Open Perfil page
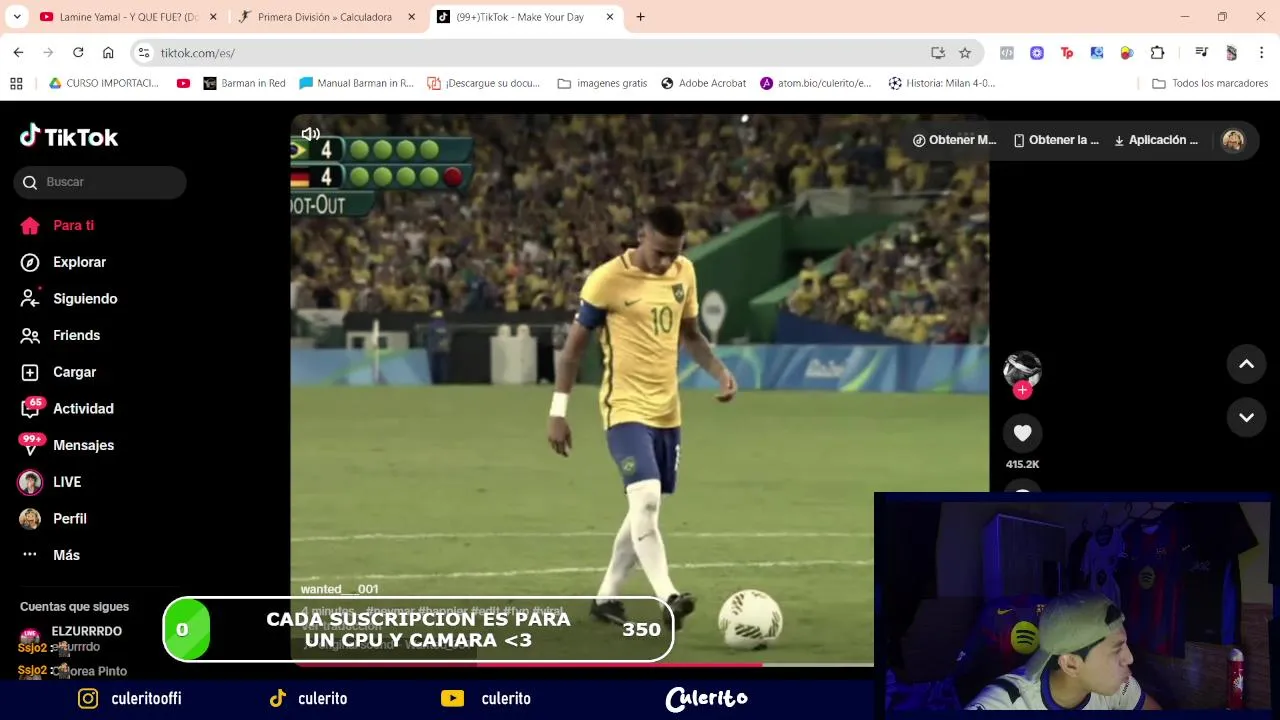The height and width of the screenshot is (720, 1280). 53,518
